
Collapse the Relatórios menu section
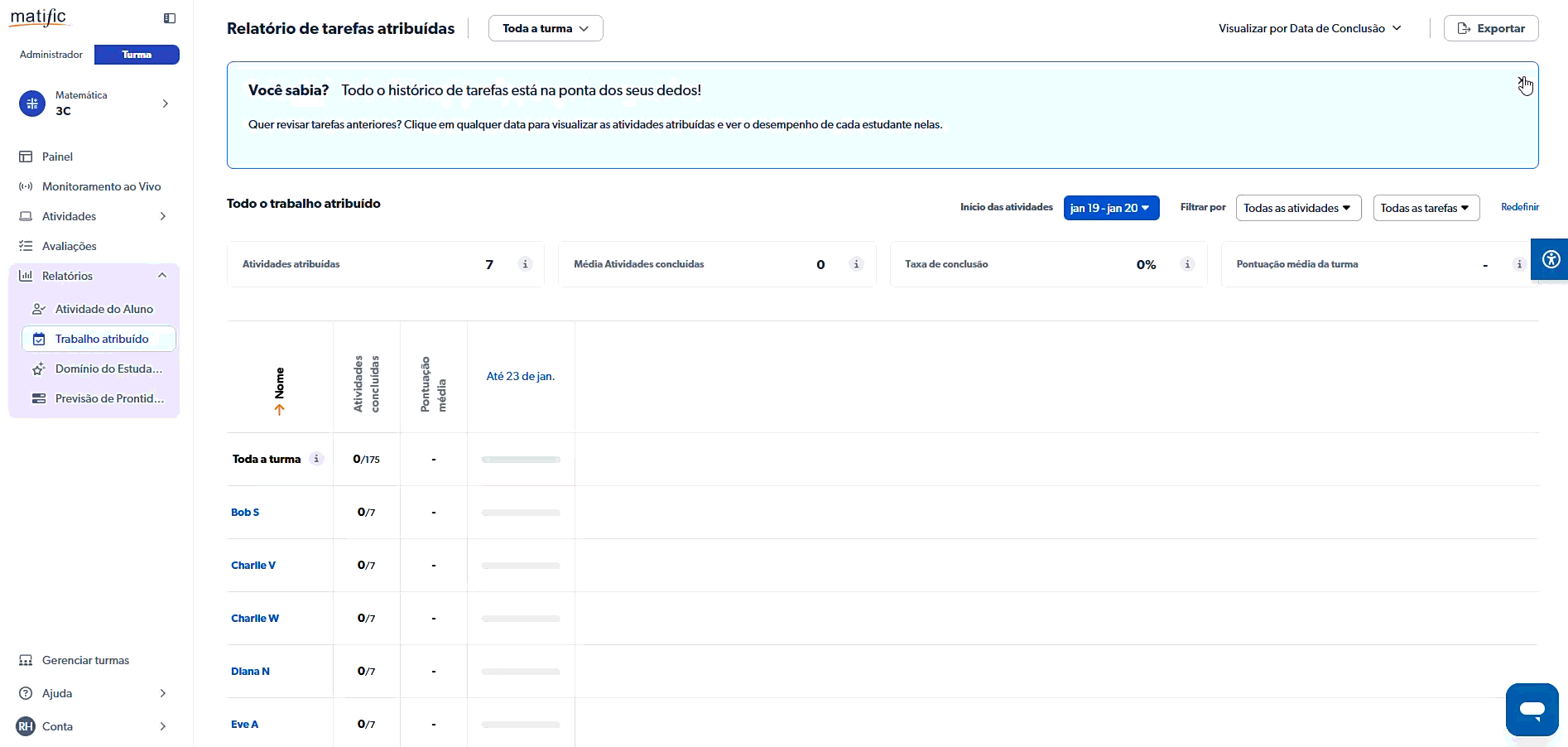[162, 276]
